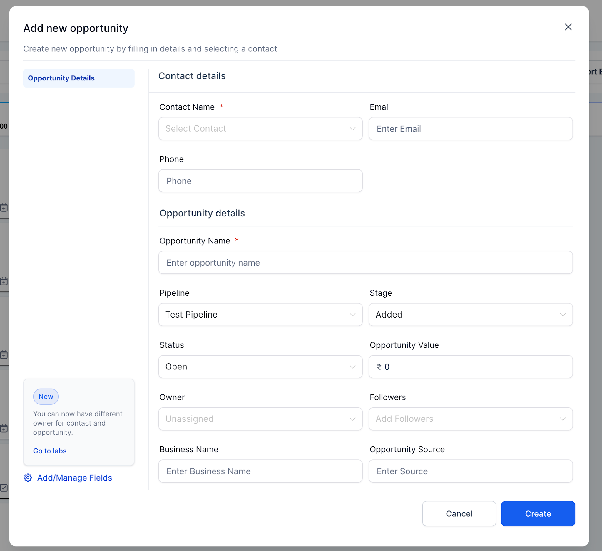Click the gear icon beside Add/Manage Fields

point(28,478)
